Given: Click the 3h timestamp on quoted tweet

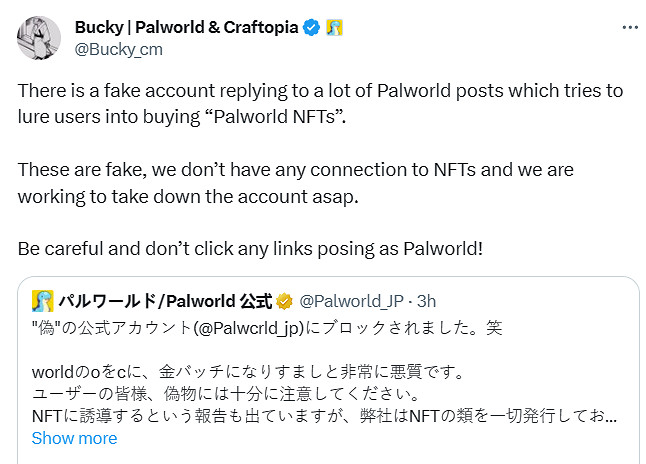Looking at the screenshot, I should coord(426,301).
